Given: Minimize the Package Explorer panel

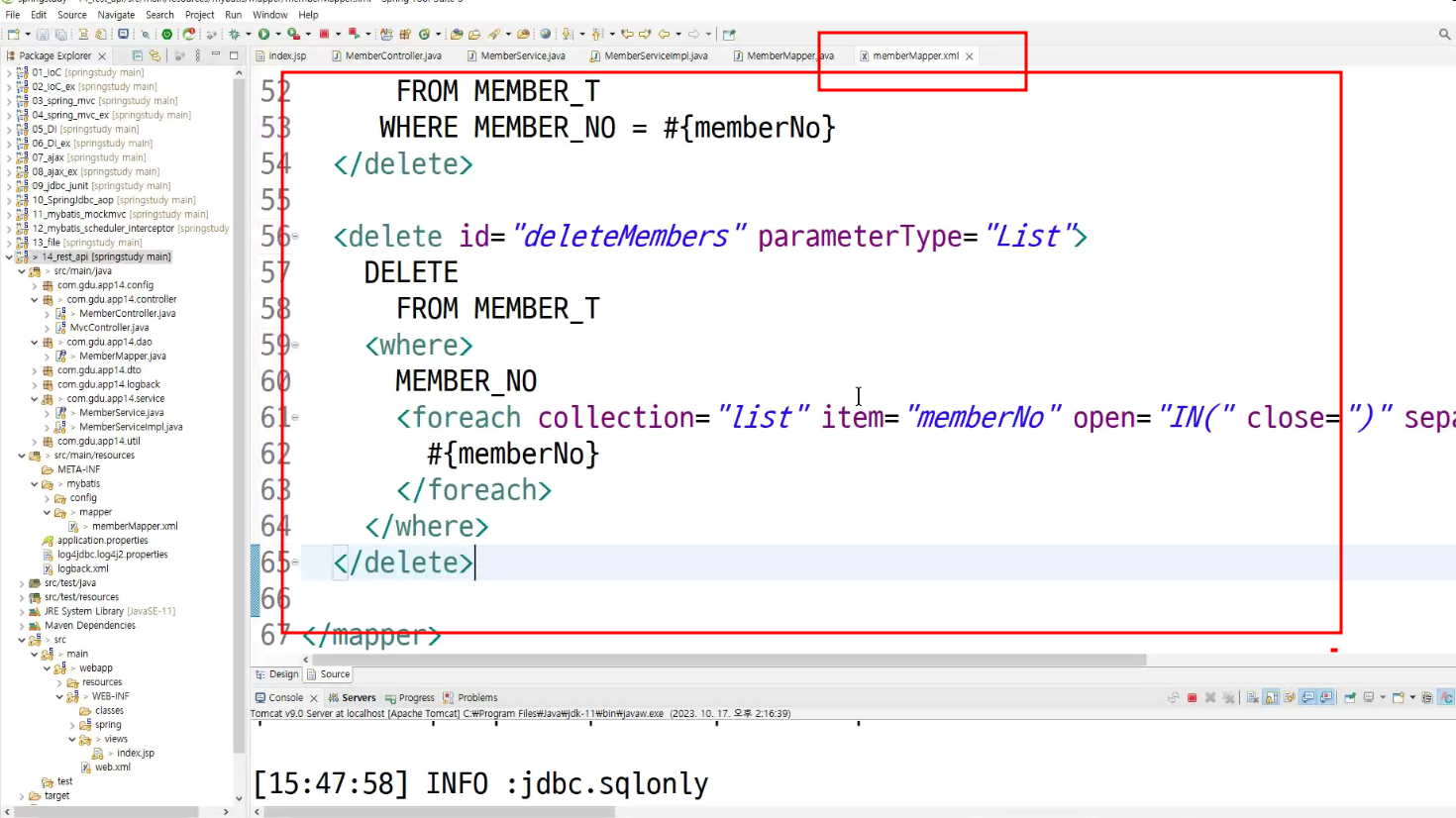Looking at the screenshot, I should click(217, 55).
